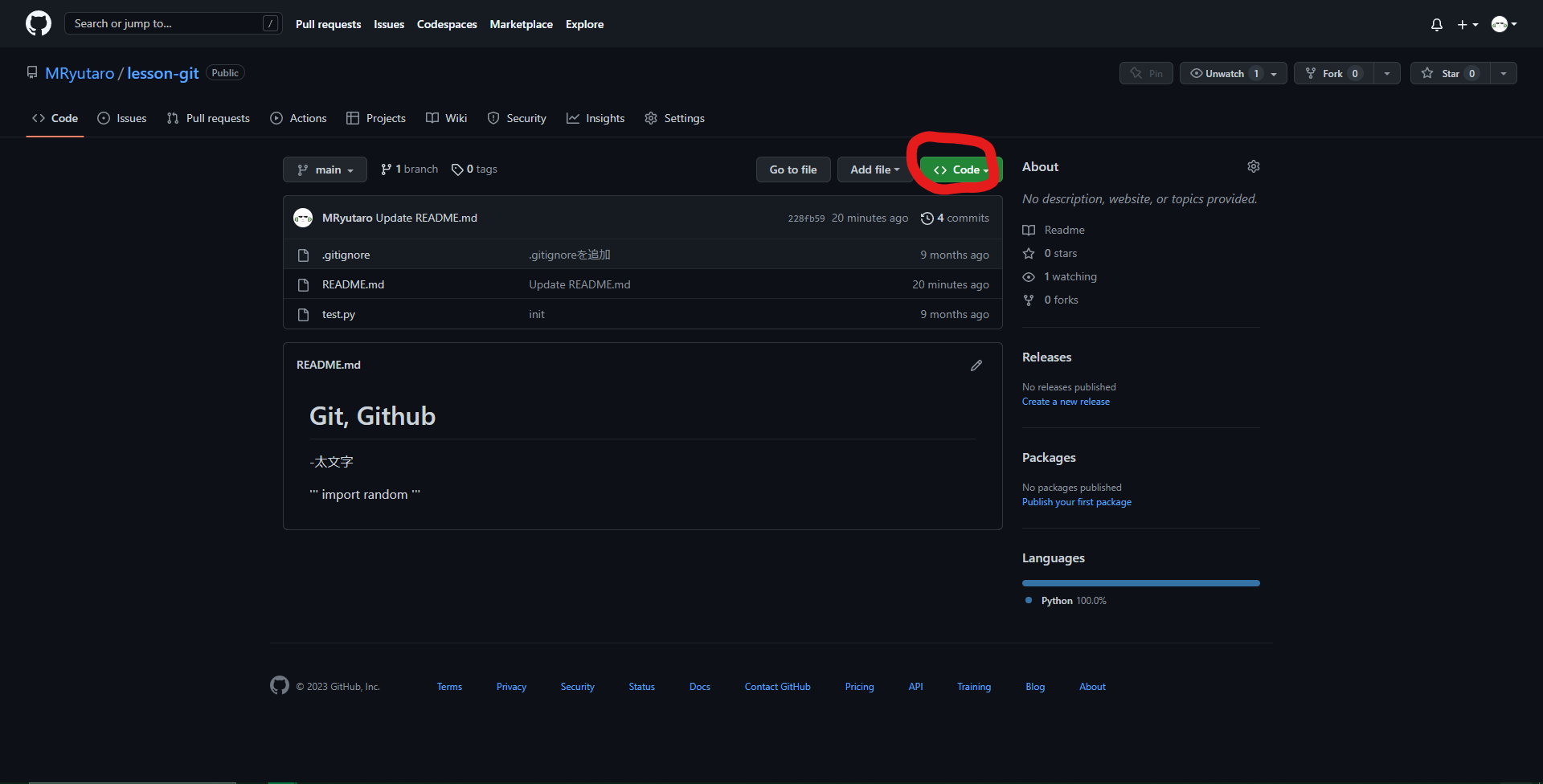Click the Python language color dot
Image resolution: width=1543 pixels, height=784 pixels.
[1029, 600]
